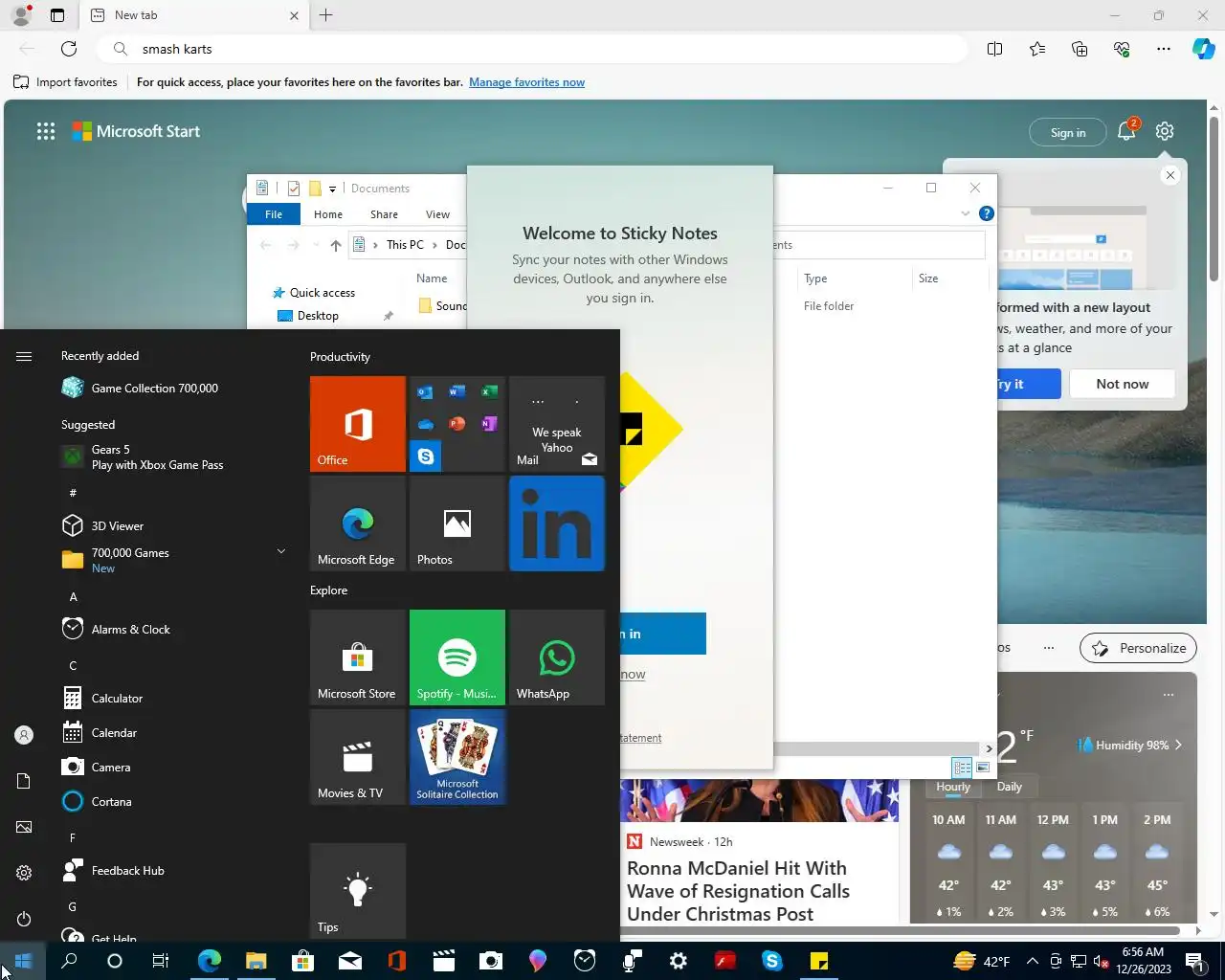Click the Not now button
1225x980 pixels.
click(x=1123, y=384)
